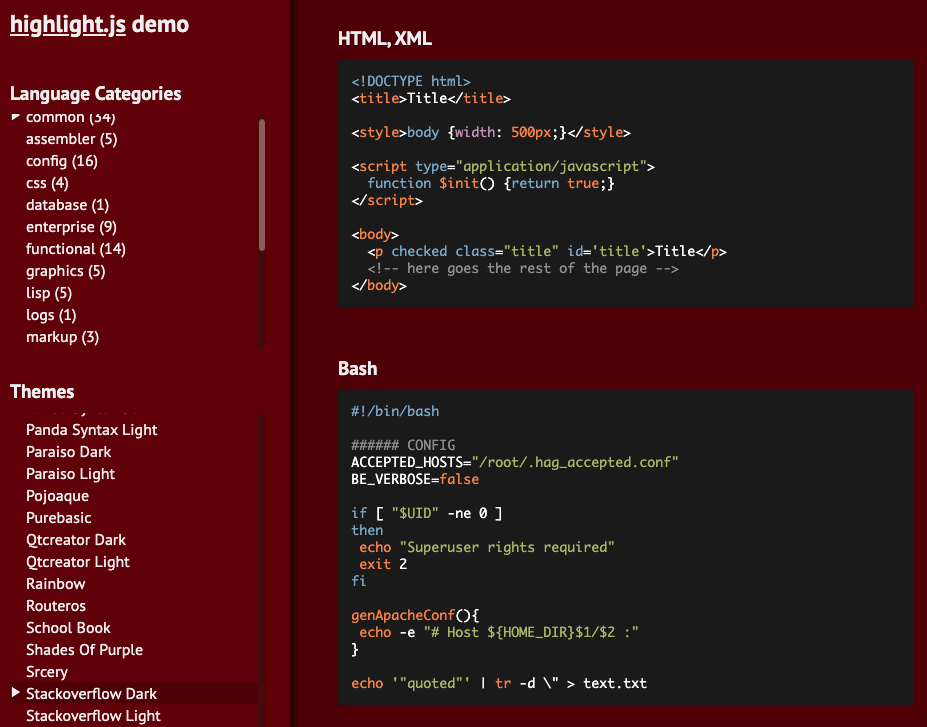Click the 'function $init()' code line
Image resolution: width=927 pixels, height=727 pixels.
pyautogui.click(x=491, y=183)
